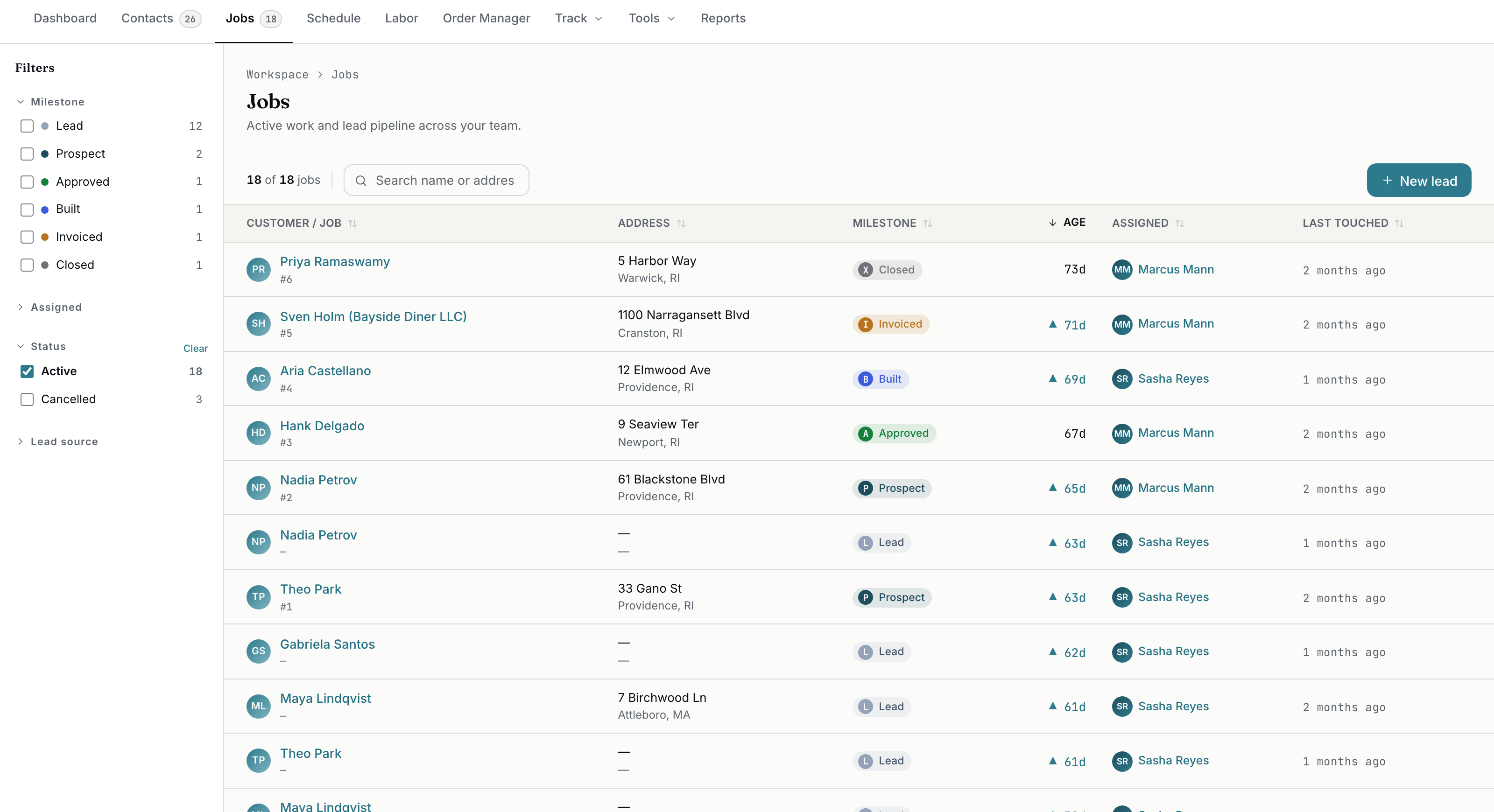
Task: Click the orange Invoiced color dot in filters
Action: tap(45, 237)
